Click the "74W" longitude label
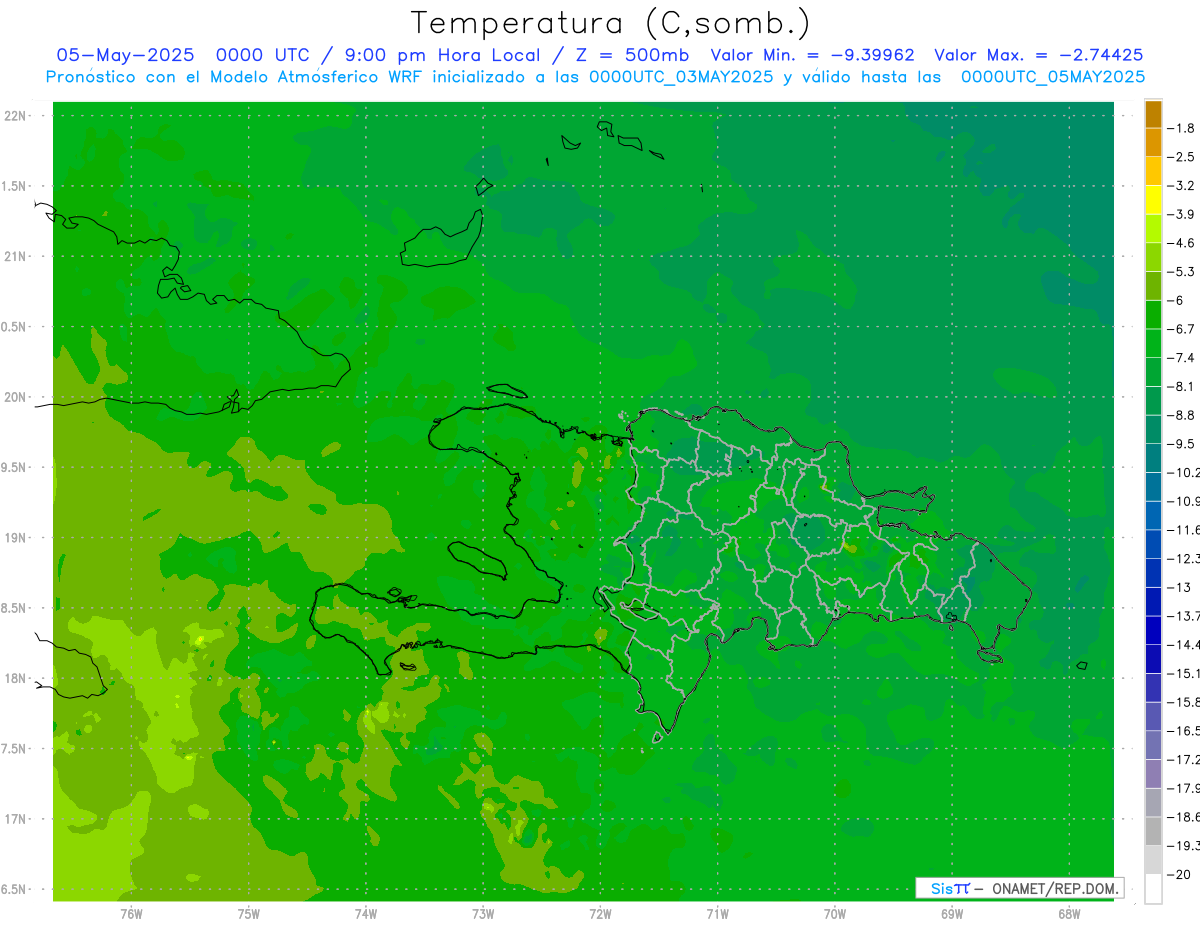 (366, 914)
